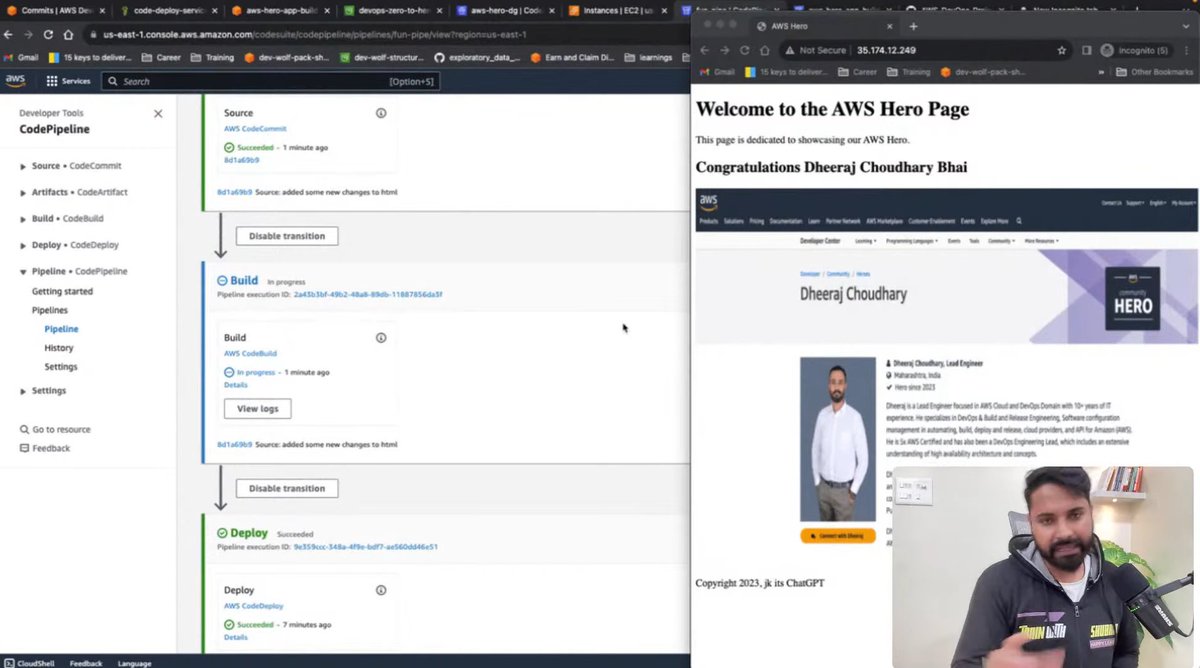The image size is (1200, 668).
Task: Reload the AWS Hero page
Action: click(744, 50)
